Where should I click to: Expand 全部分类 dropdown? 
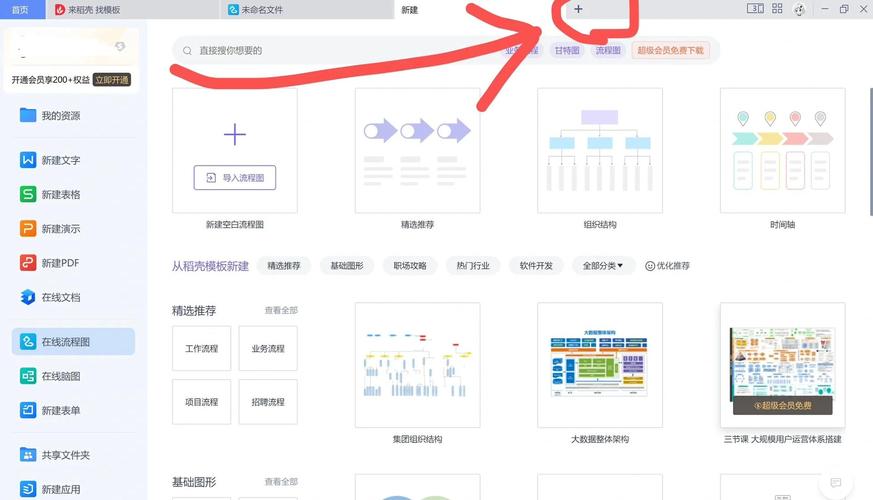(602, 266)
